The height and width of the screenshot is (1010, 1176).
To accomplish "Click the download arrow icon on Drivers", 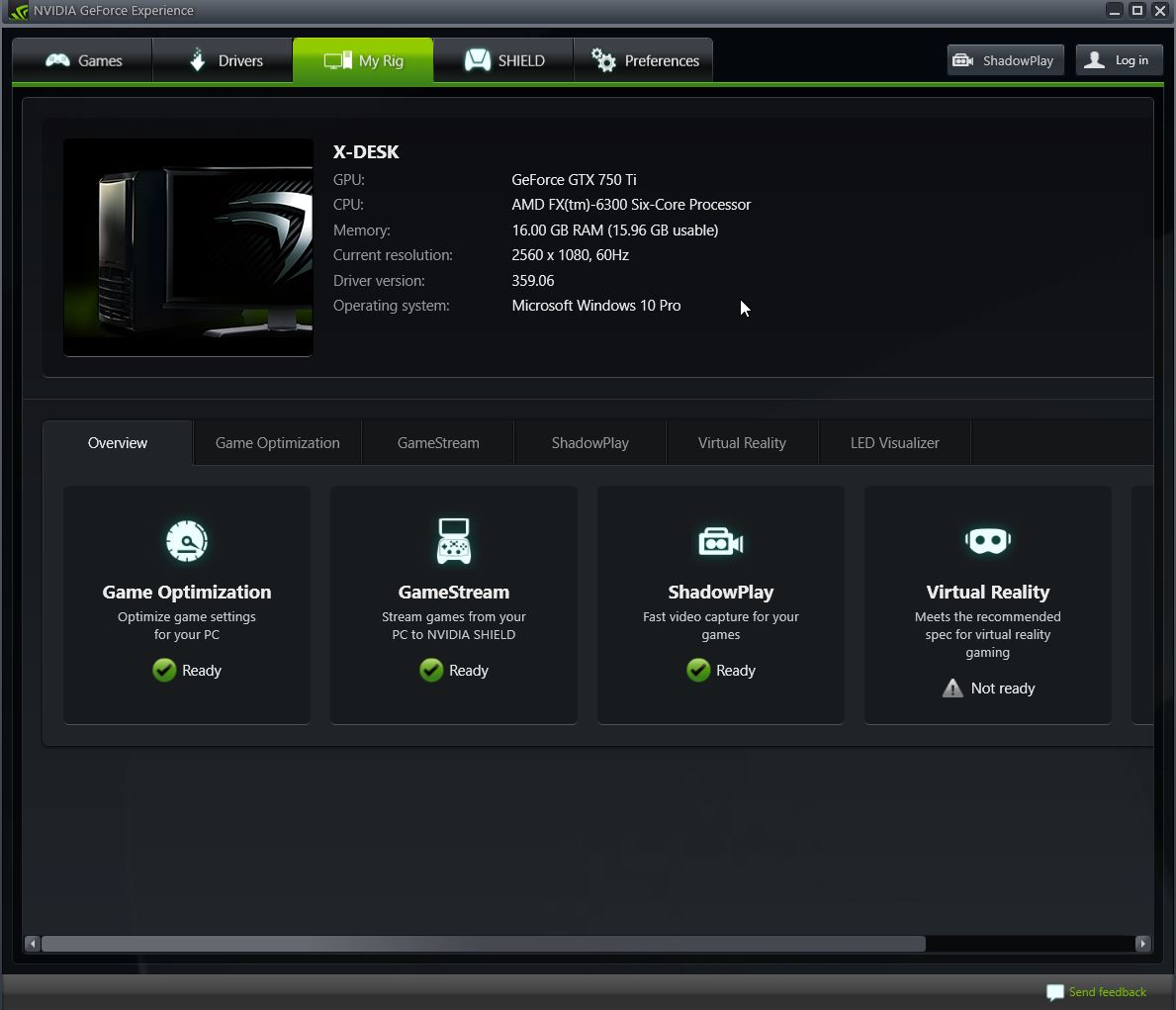I will click(x=197, y=60).
